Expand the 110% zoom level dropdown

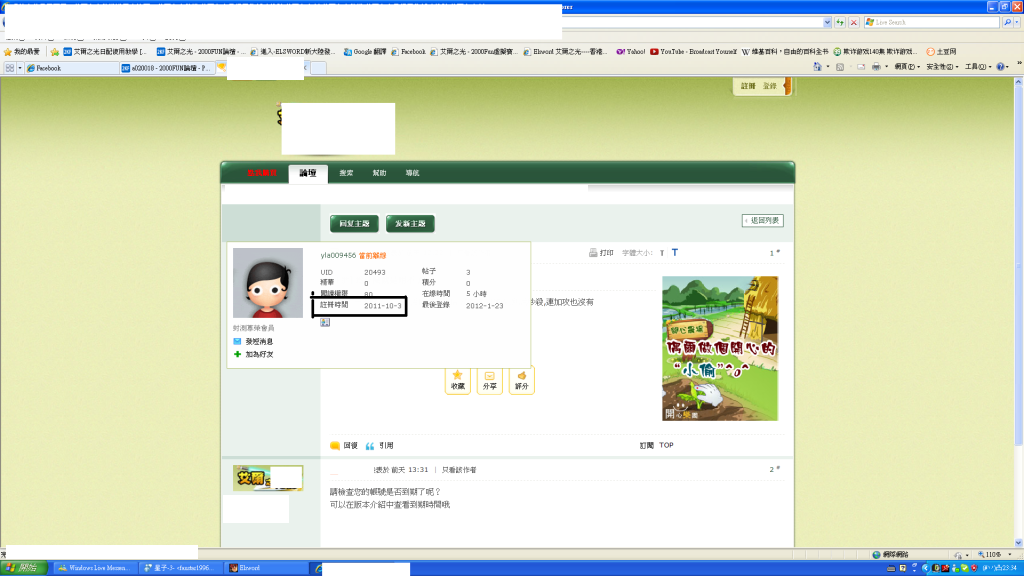pyautogui.click(x=996, y=554)
